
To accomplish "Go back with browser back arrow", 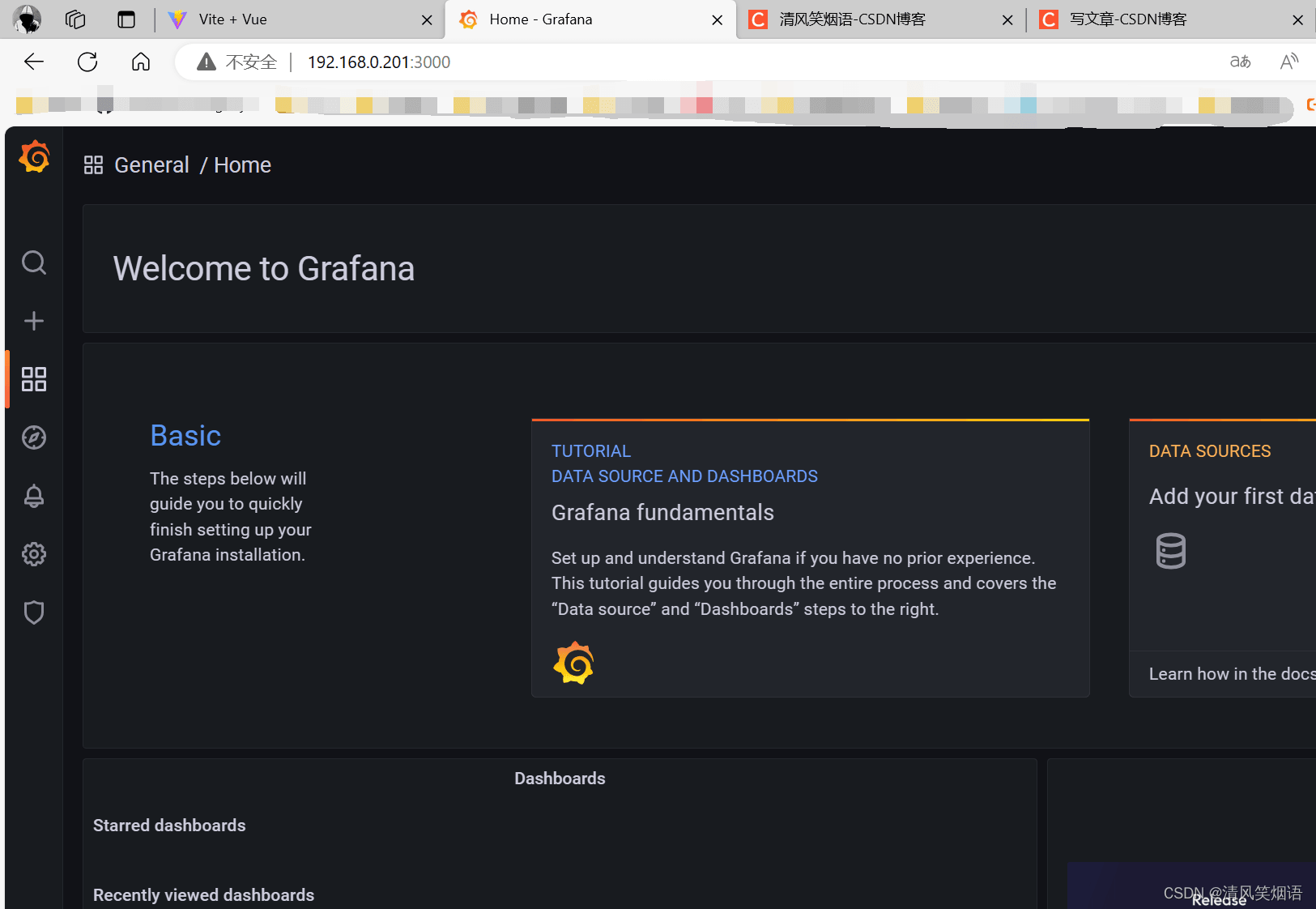I will click(34, 62).
